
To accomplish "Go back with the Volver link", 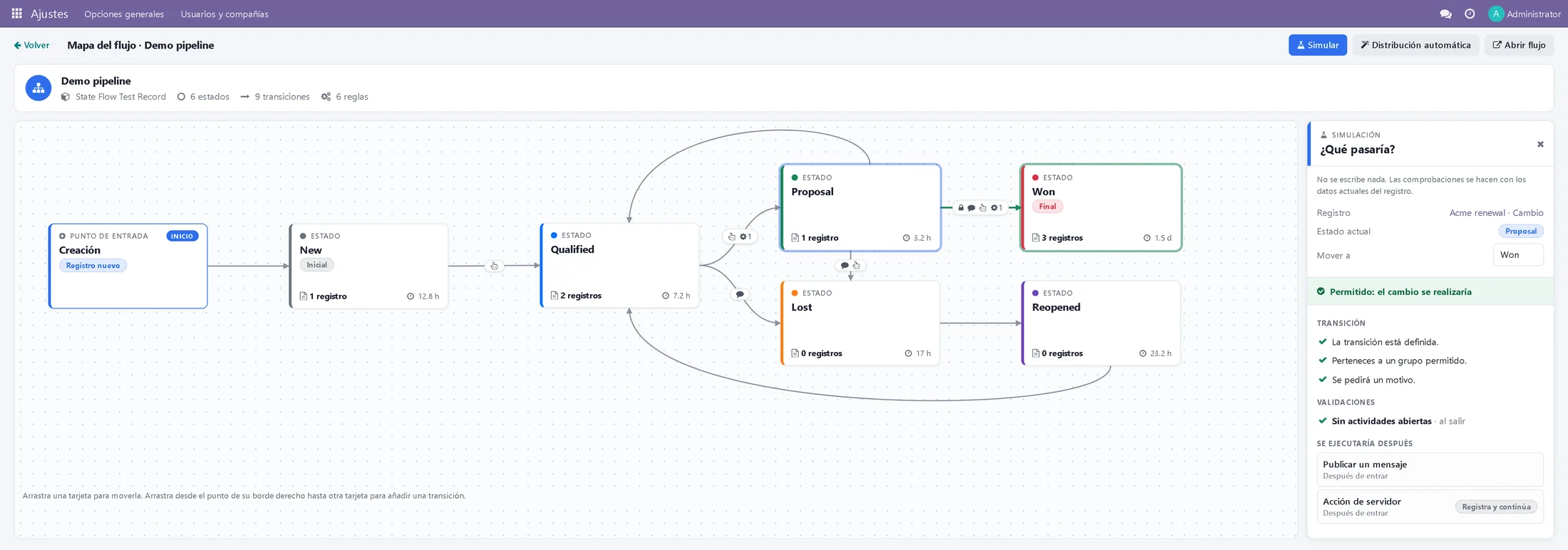I will pos(32,45).
